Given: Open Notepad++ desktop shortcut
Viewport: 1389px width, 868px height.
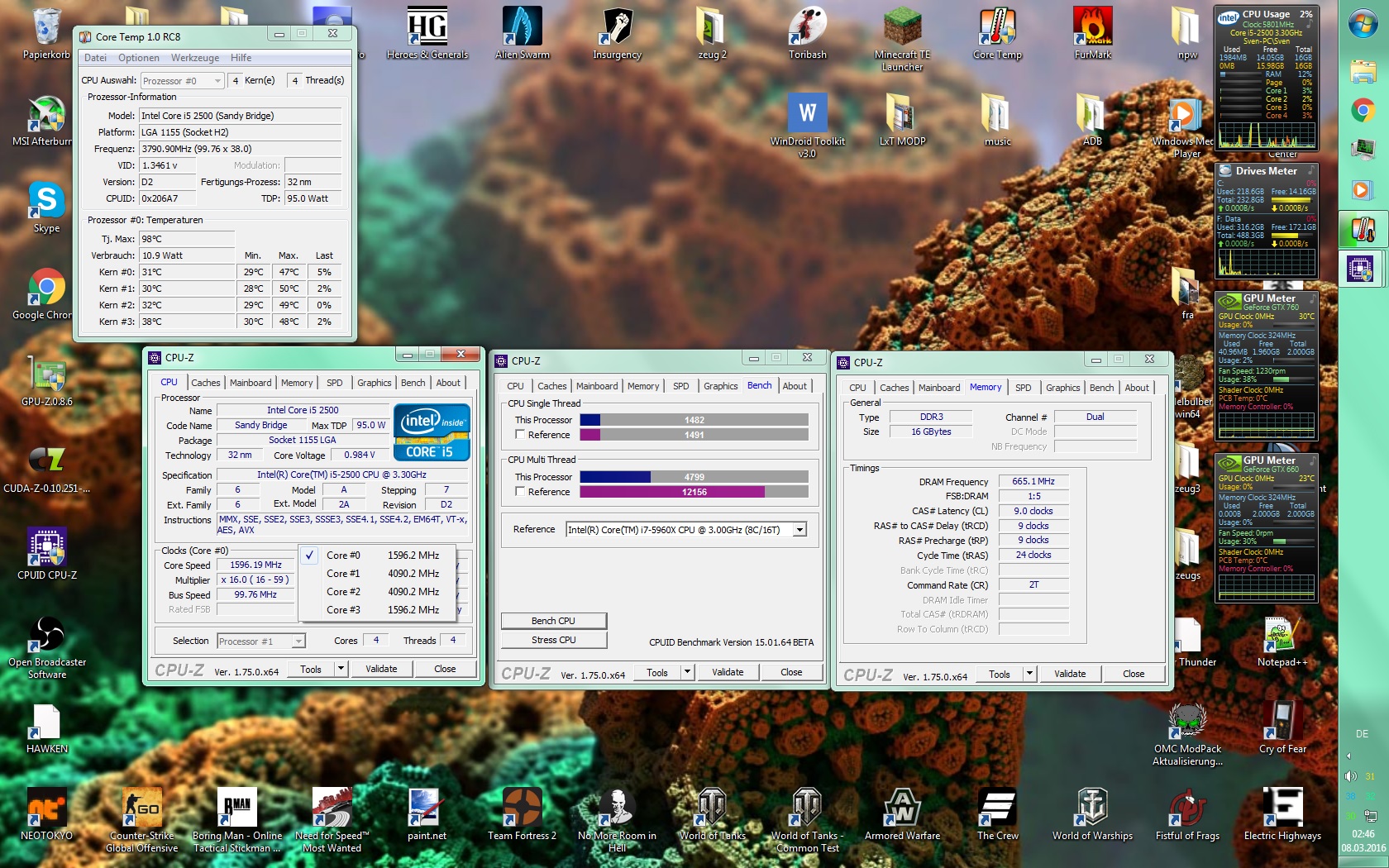Looking at the screenshot, I should (1282, 642).
